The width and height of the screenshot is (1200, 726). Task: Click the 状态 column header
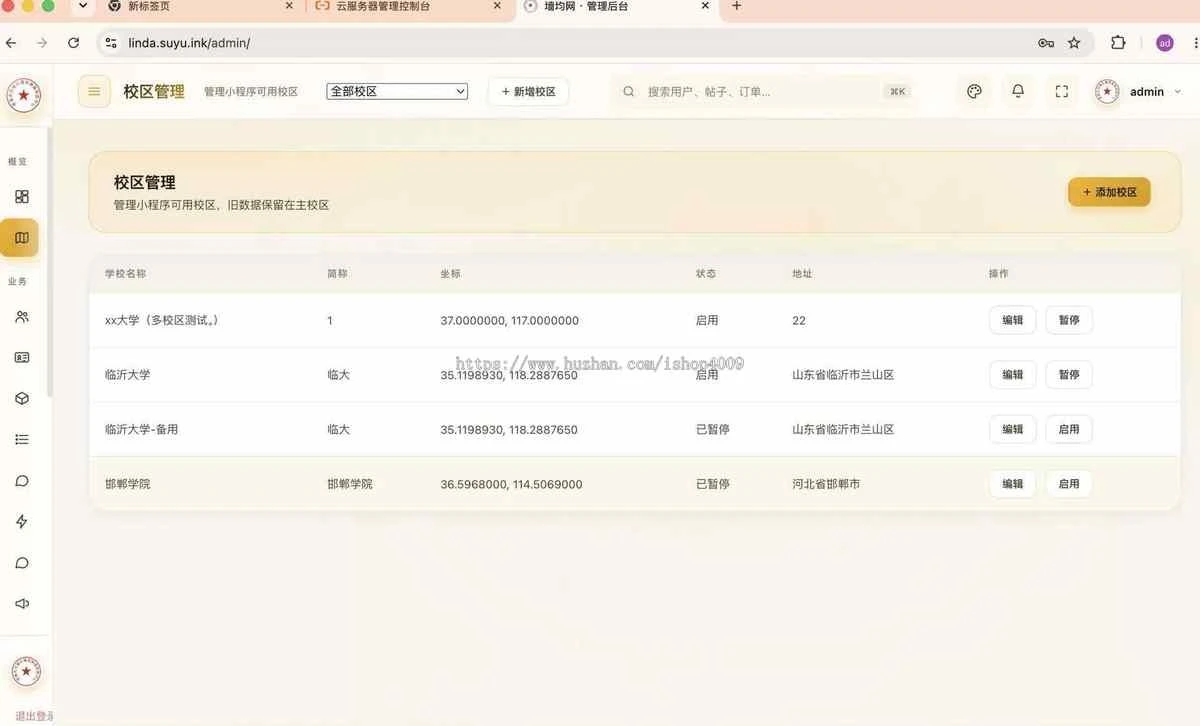click(706, 273)
